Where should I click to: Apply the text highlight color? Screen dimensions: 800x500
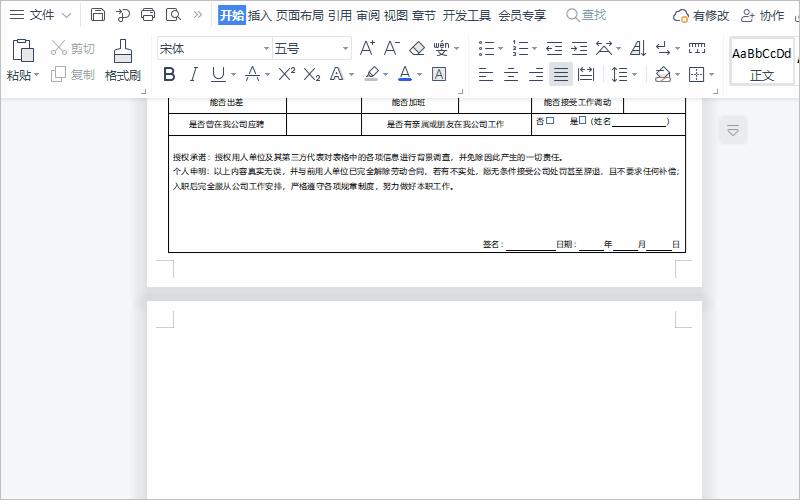coord(372,74)
